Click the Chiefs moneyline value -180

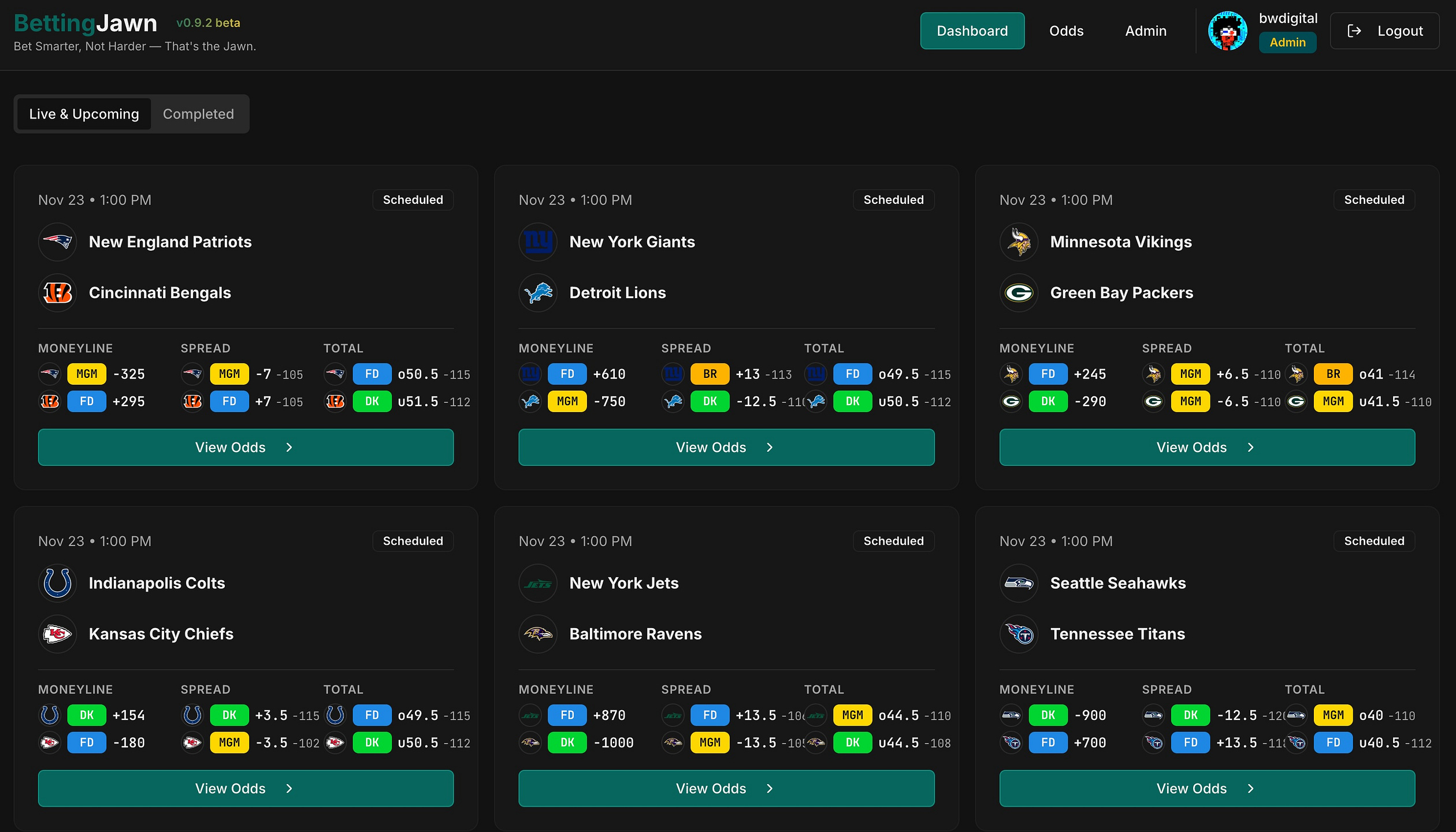[128, 743]
